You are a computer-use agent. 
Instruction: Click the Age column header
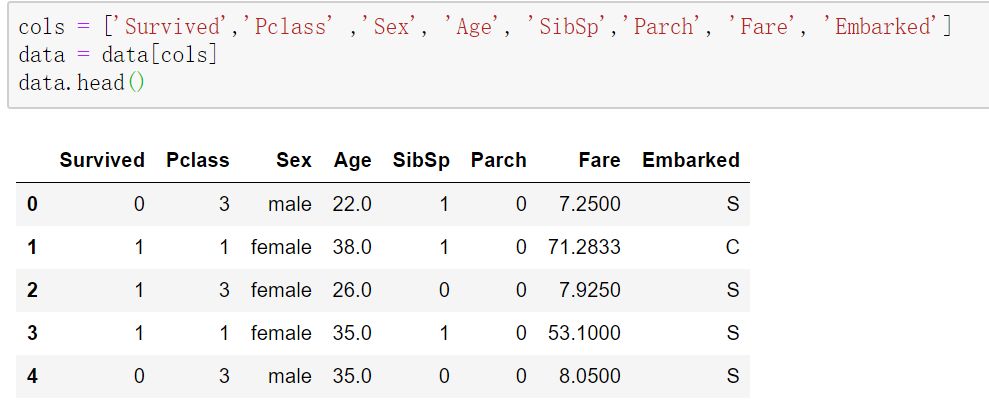pos(353,160)
